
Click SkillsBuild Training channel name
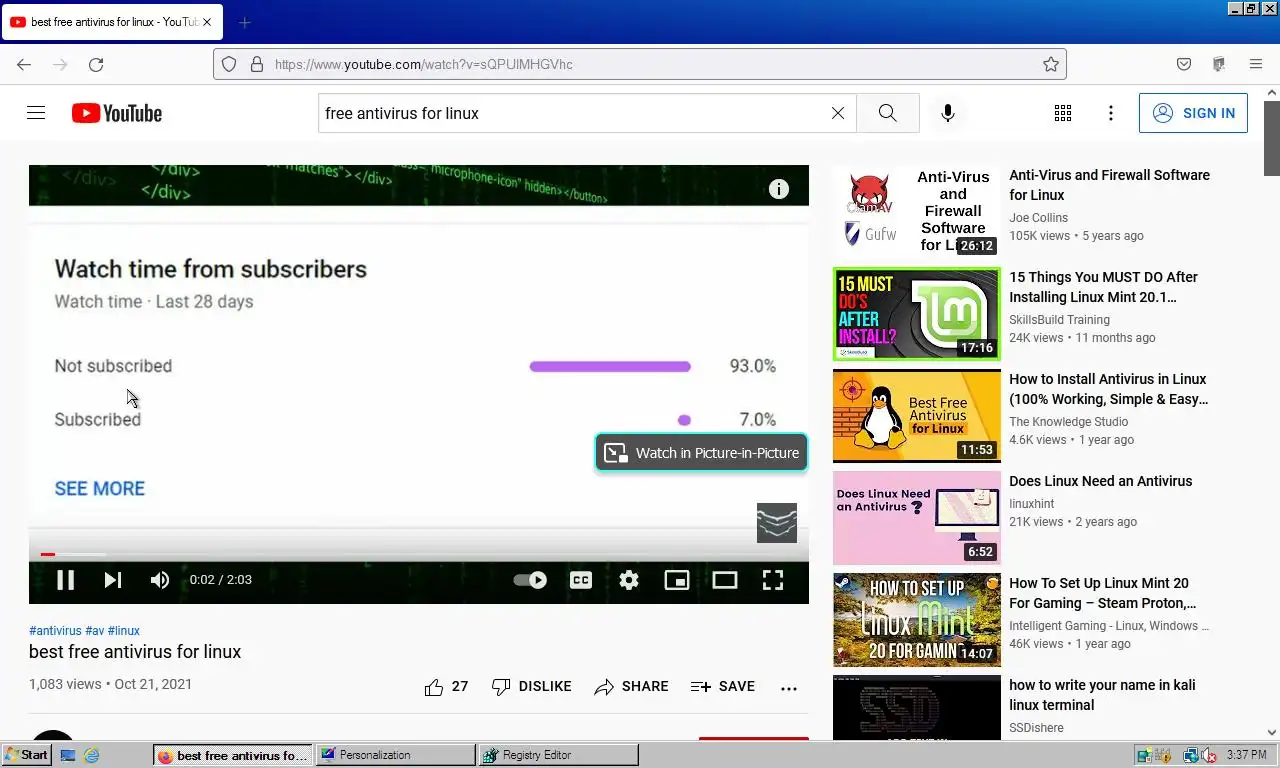click(x=1059, y=320)
